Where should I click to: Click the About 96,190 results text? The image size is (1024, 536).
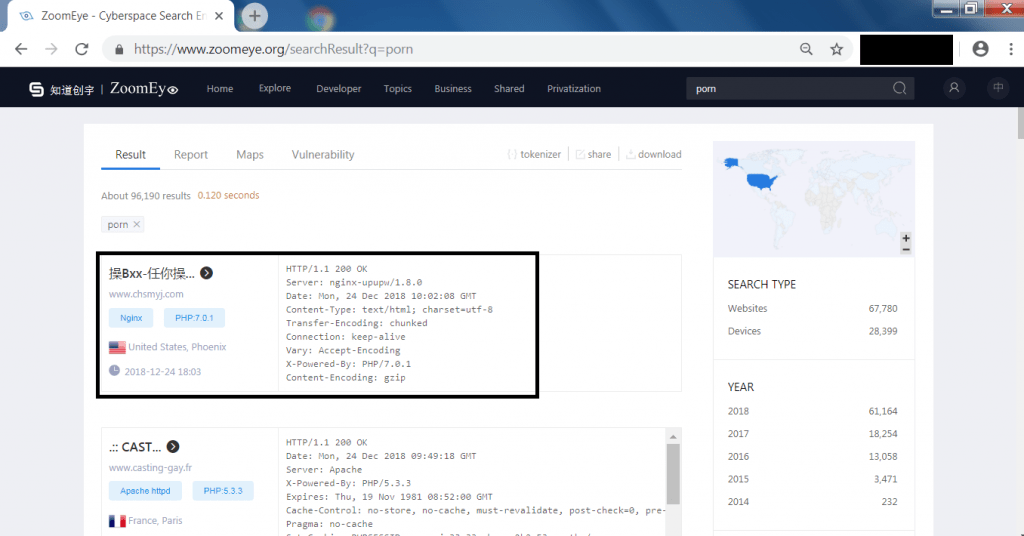pos(146,196)
